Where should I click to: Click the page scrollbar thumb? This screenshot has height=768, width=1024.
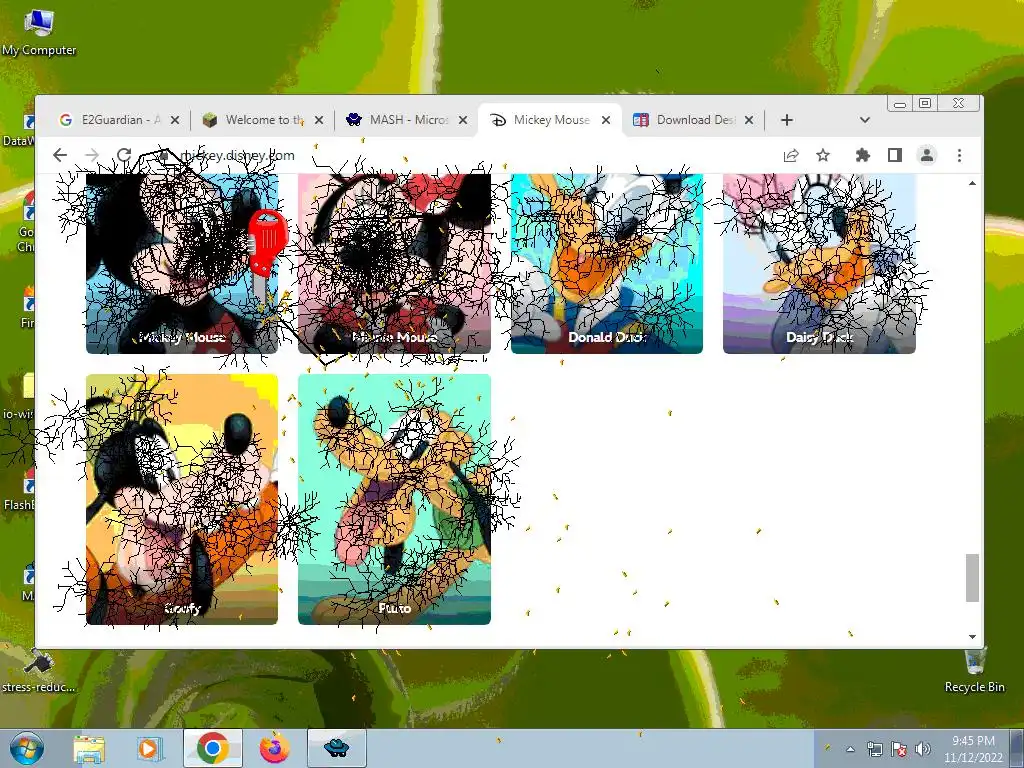pos(972,578)
